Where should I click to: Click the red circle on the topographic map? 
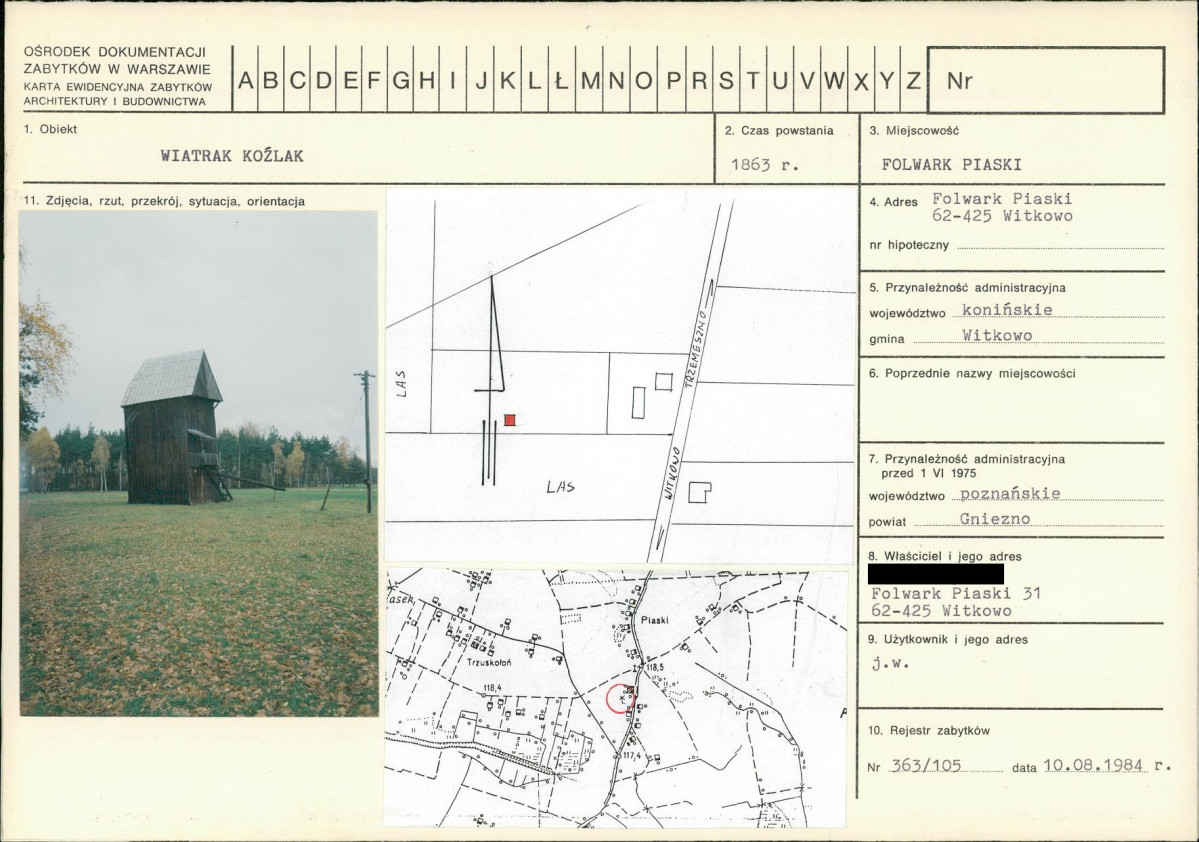tap(620, 699)
